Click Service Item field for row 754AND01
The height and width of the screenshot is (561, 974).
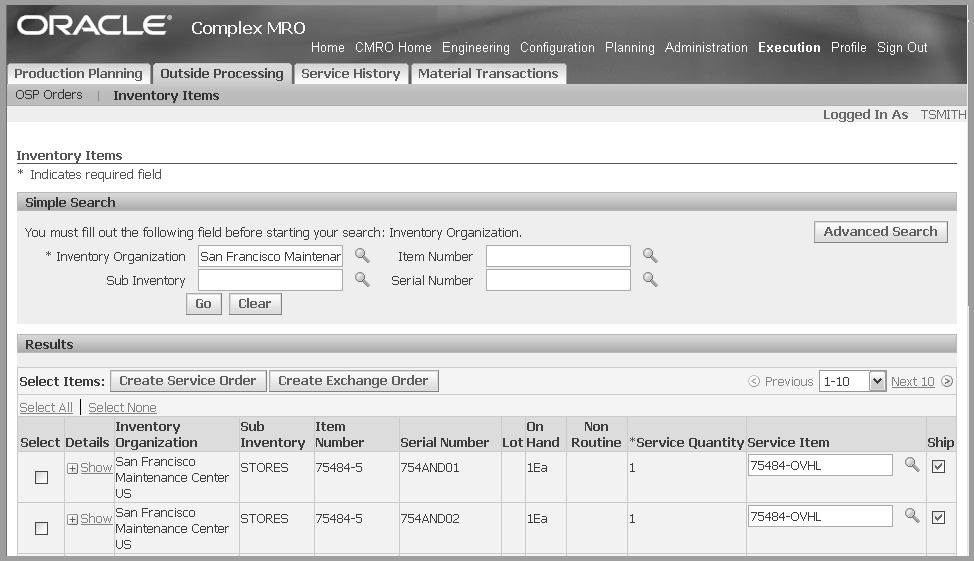pyautogui.click(x=821, y=465)
